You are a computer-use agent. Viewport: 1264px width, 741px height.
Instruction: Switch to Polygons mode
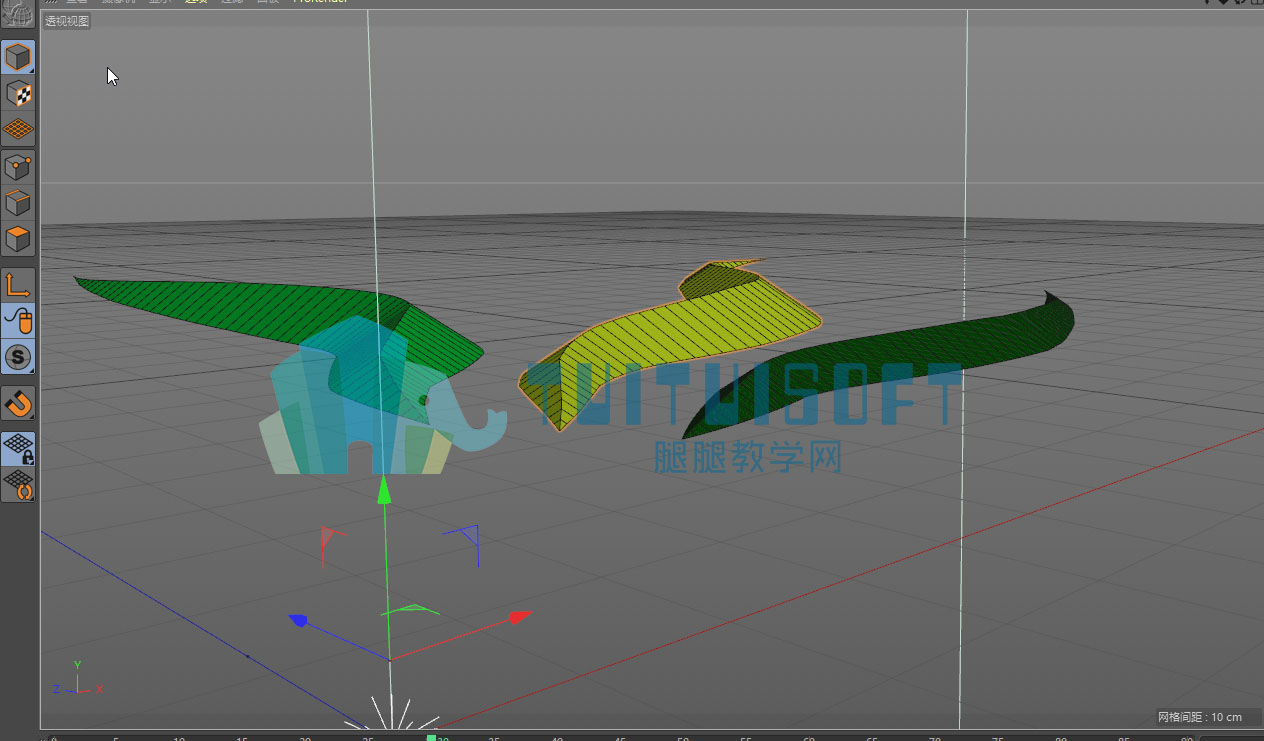pos(18,239)
